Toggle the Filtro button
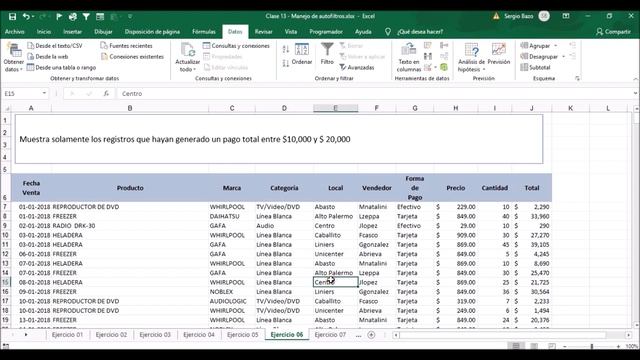 (x=327, y=54)
